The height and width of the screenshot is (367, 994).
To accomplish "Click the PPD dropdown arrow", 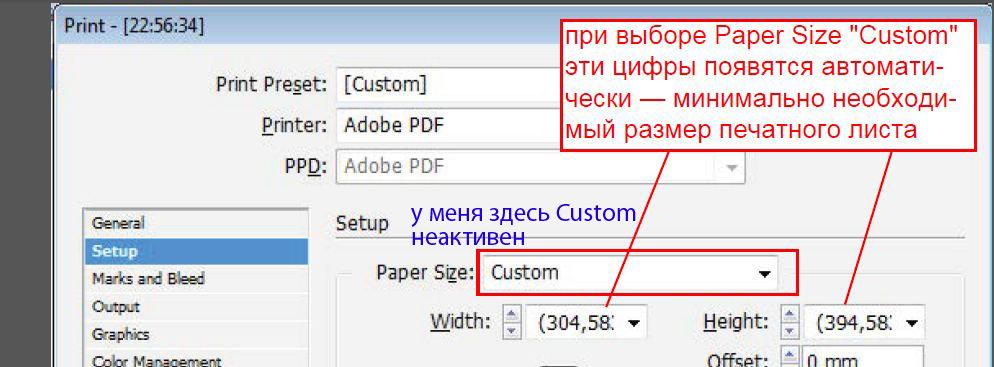I will [x=732, y=168].
